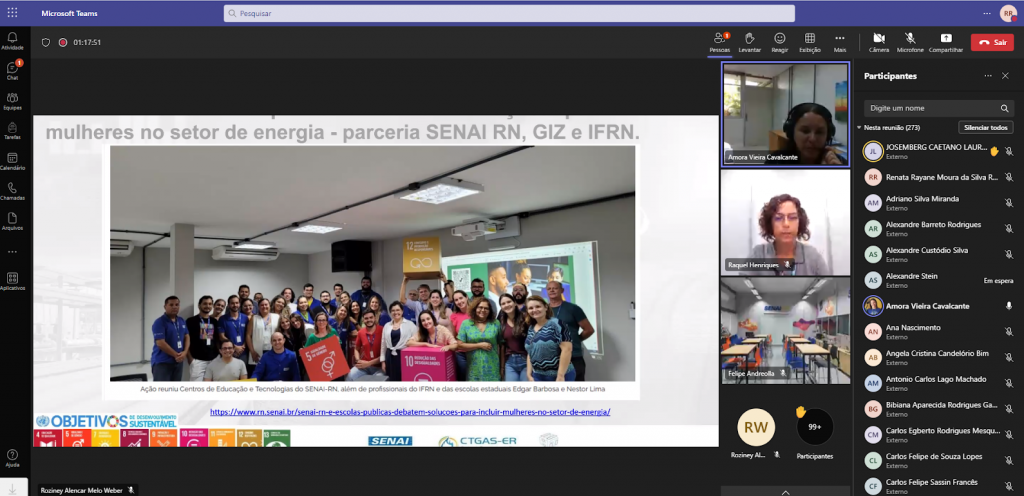
Task: Click muted mic icon for Ana Nascimento
Action: 1008,332
